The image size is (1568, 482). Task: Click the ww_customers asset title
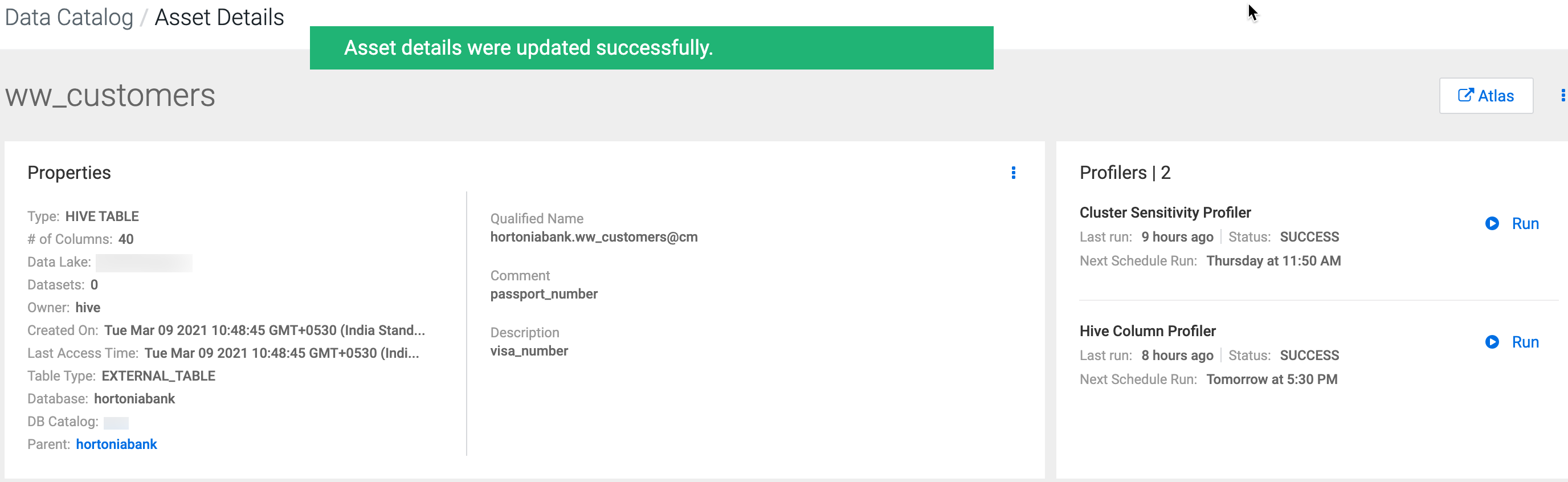pos(110,96)
